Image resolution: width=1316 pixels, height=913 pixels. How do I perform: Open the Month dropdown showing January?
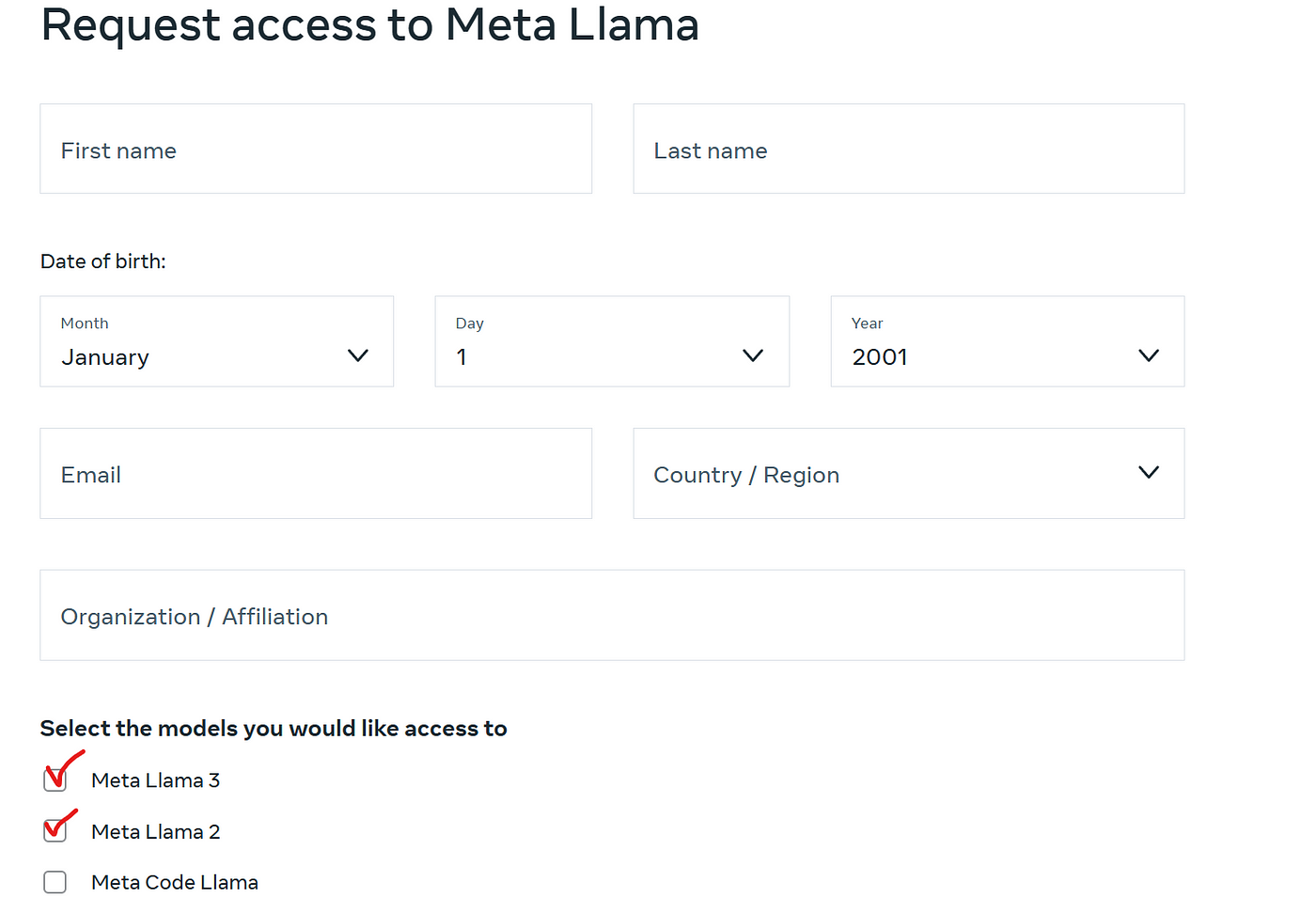pyautogui.click(x=216, y=341)
